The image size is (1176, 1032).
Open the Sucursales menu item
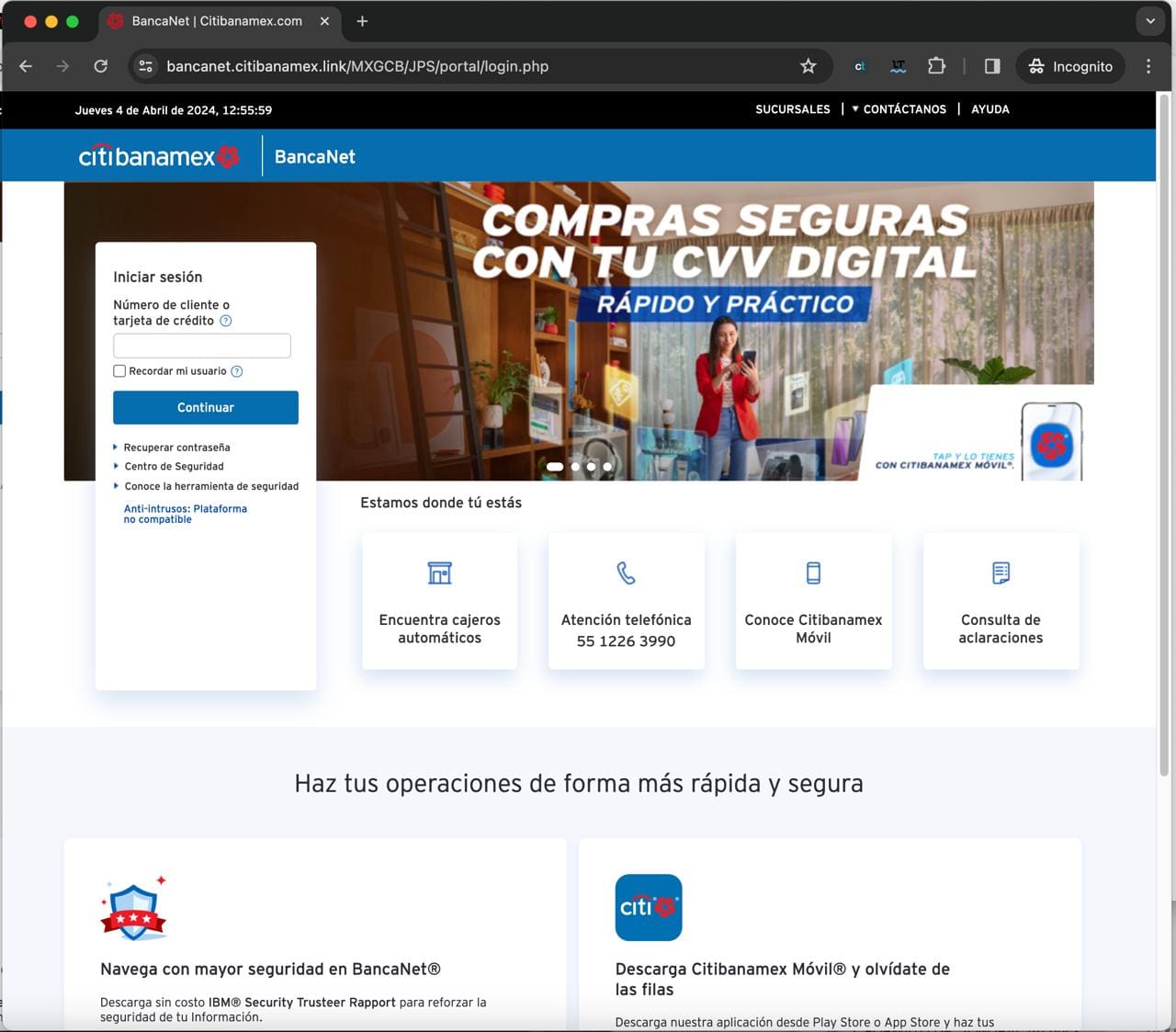(792, 109)
